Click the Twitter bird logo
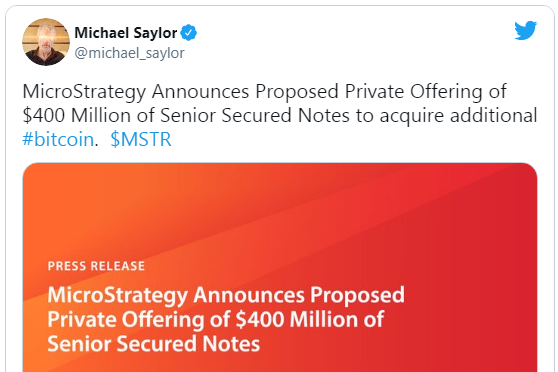Image resolution: width=558 pixels, height=372 pixels. [x=525, y=30]
